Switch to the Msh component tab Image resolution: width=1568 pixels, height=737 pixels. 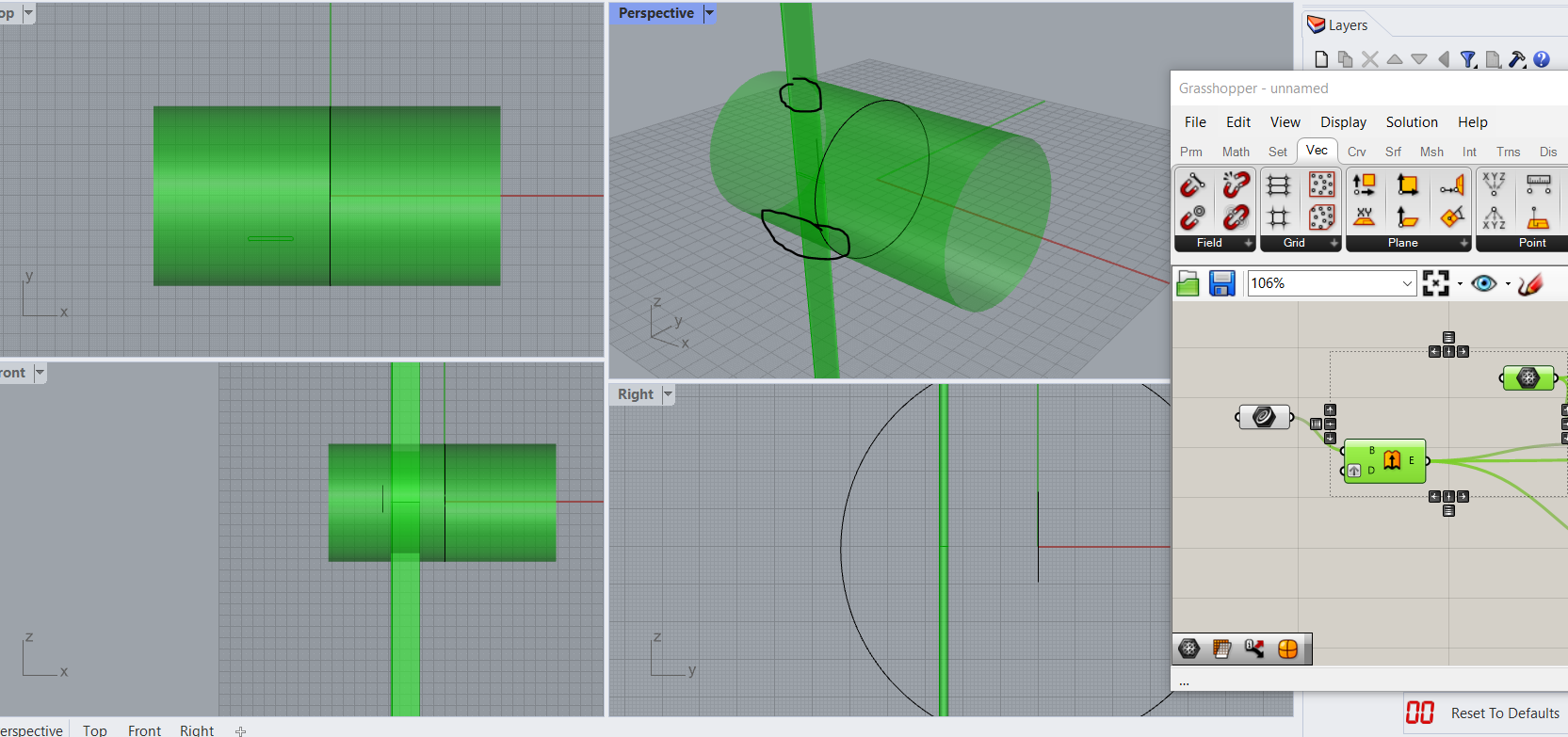(1431, 152)
